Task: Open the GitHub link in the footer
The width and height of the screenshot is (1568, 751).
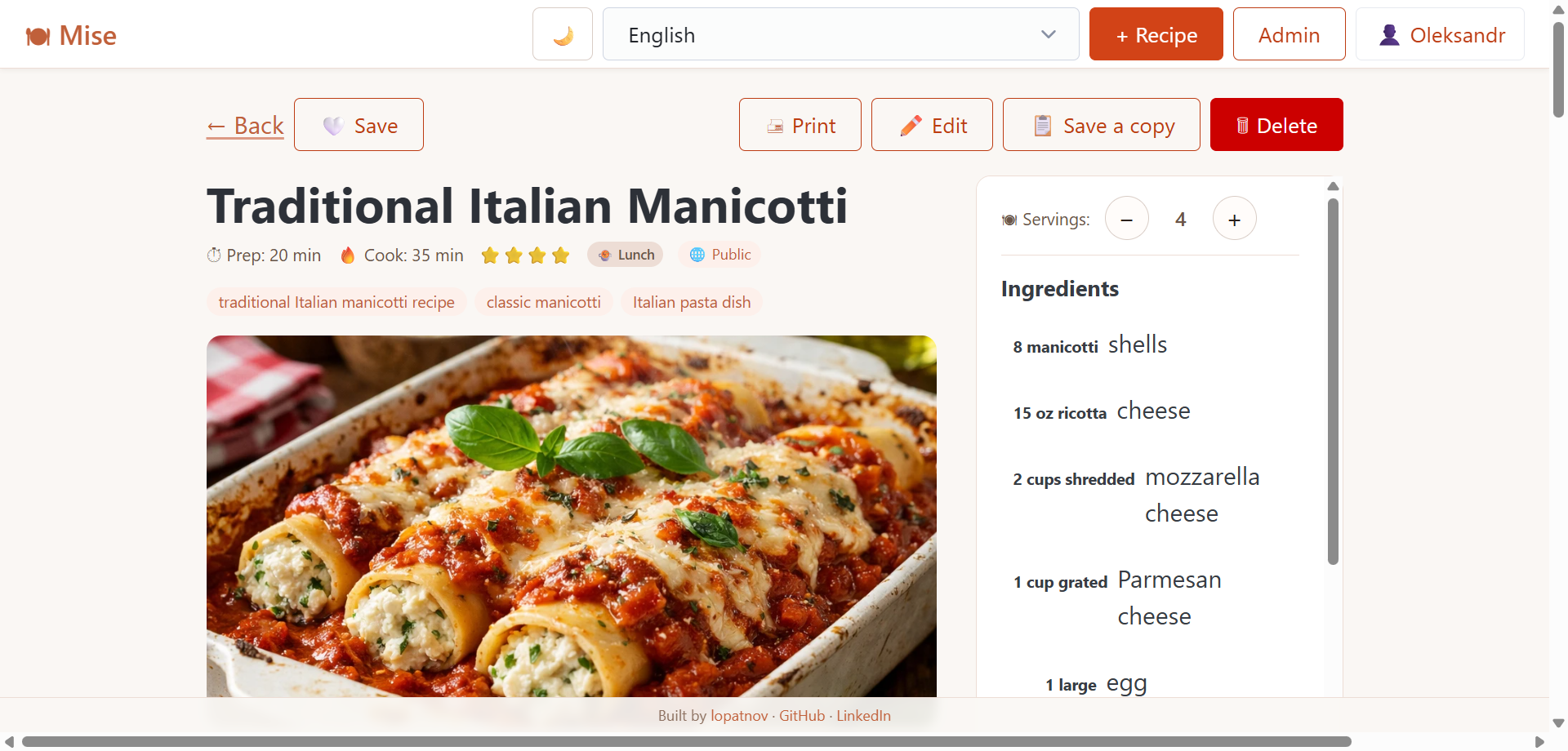Action: [x=800, y=715]
